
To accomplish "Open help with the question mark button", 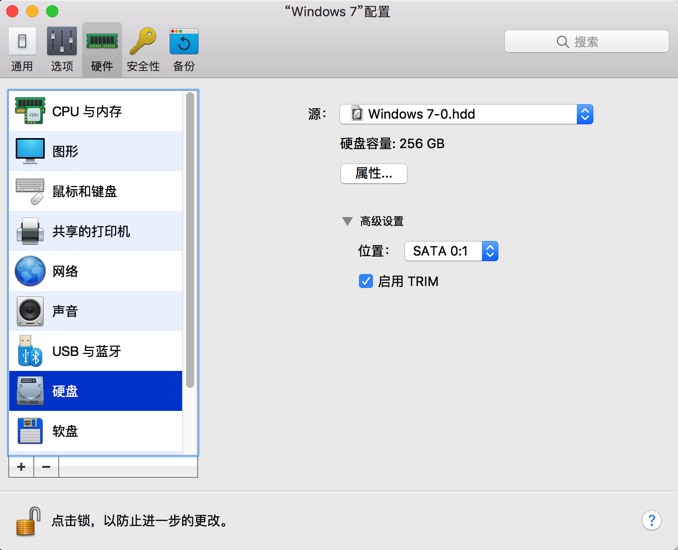I will 652,520.
